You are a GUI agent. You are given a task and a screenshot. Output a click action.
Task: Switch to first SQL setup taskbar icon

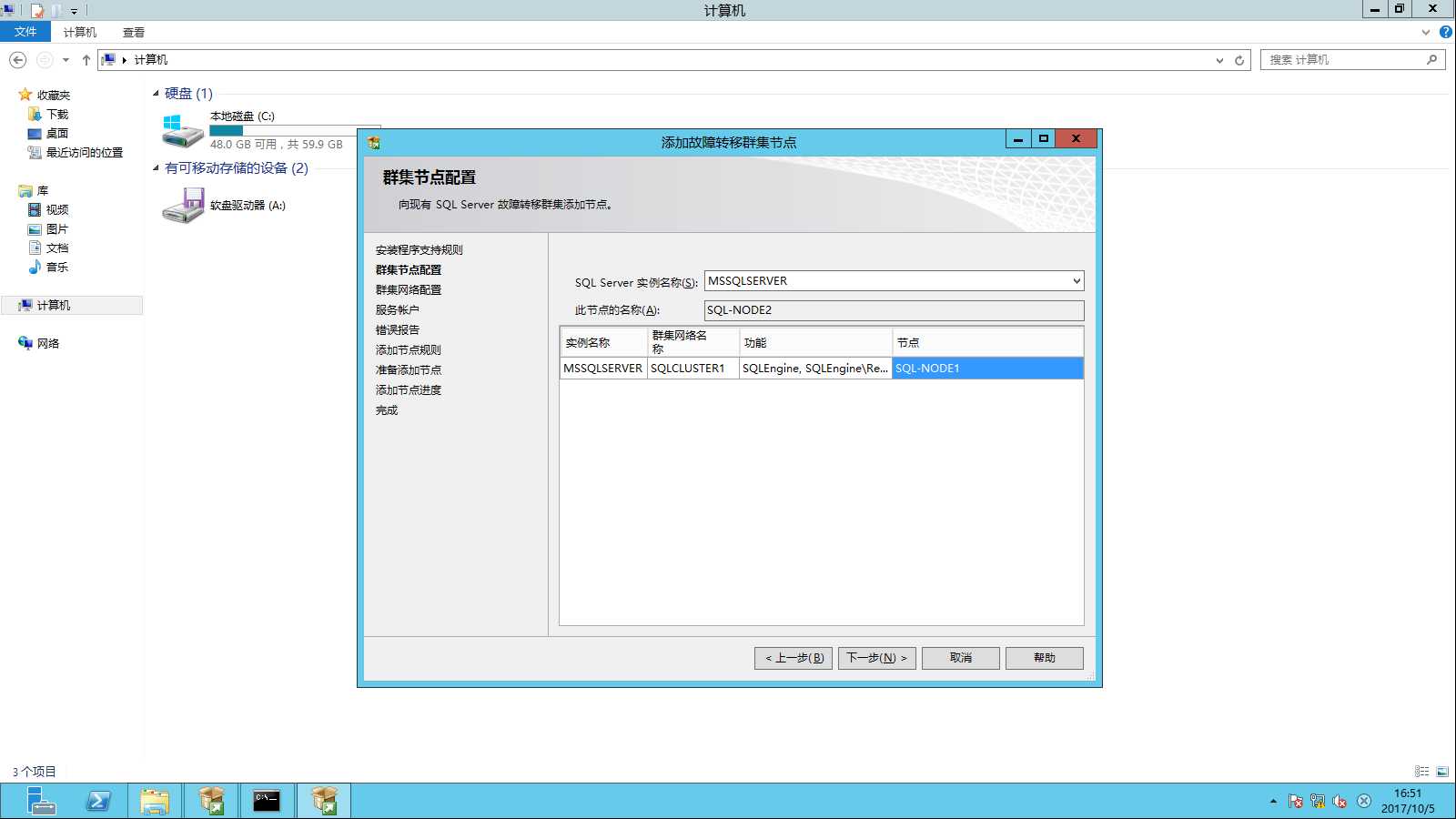coord(211,801)
